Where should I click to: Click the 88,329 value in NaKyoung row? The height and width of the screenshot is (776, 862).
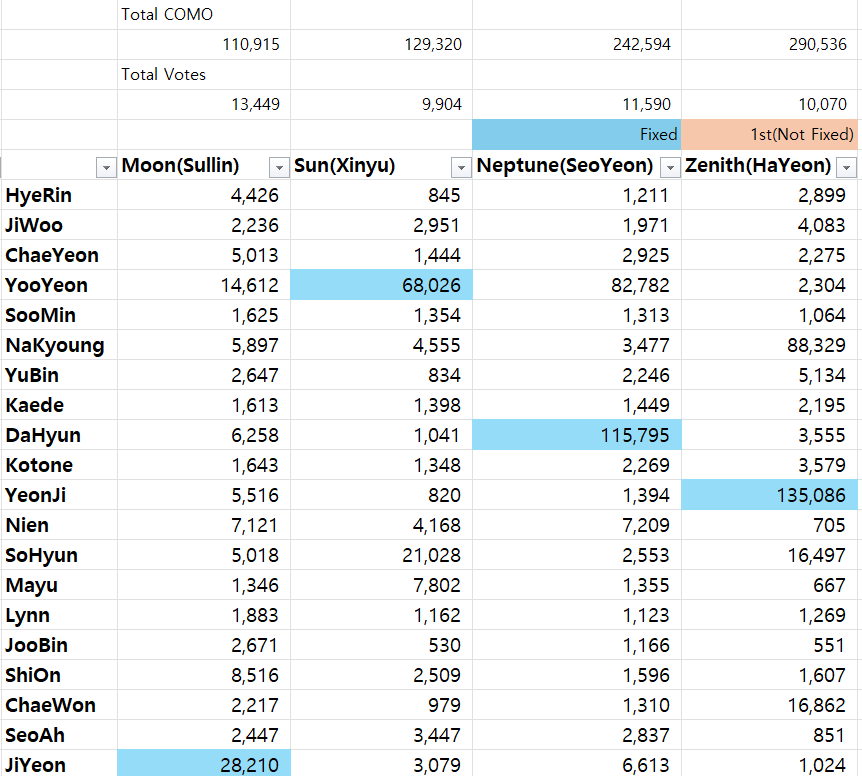tap(771, 345)
